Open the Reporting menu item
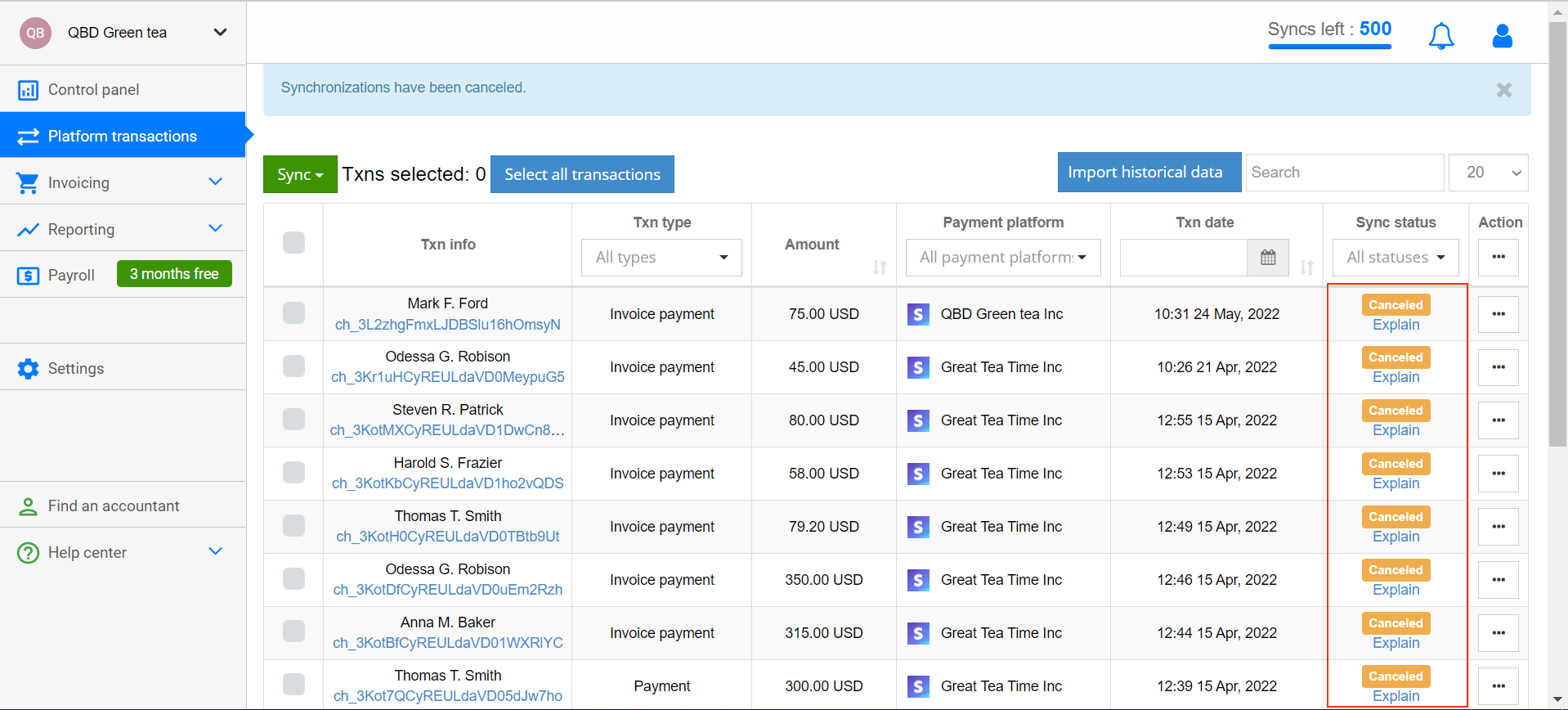Viewport: 1568px width, 710px height. click(123, 229)
